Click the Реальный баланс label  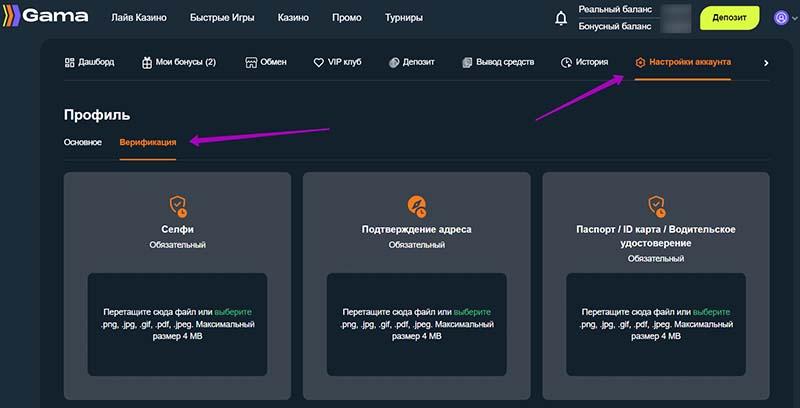[615, 10]
